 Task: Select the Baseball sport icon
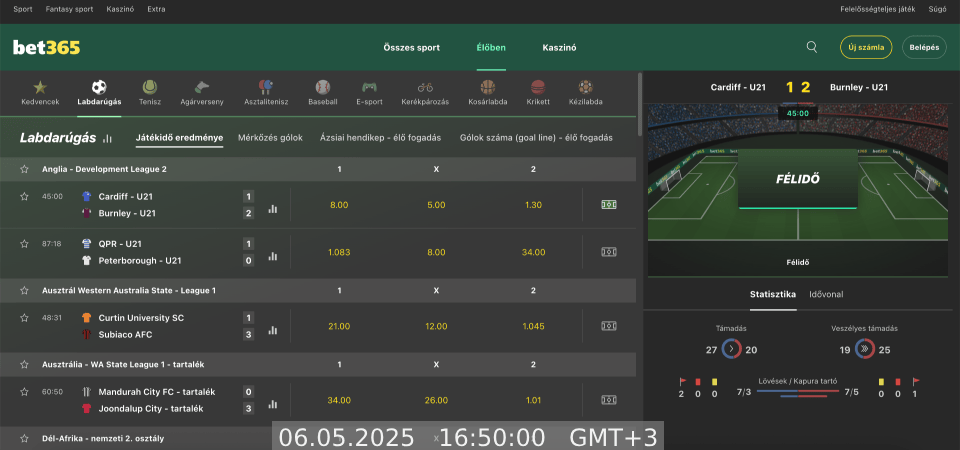tap(323, 87)
